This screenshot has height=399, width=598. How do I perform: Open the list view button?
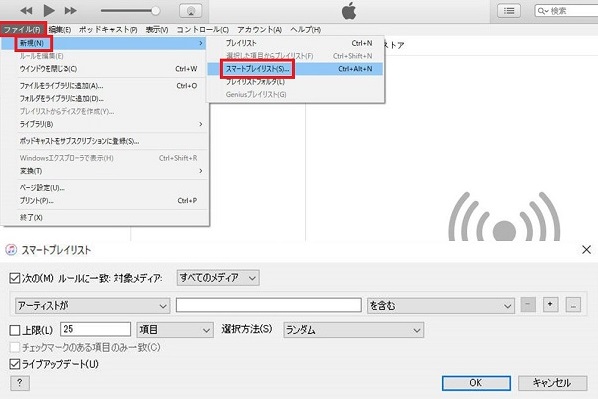click(509, 11)
